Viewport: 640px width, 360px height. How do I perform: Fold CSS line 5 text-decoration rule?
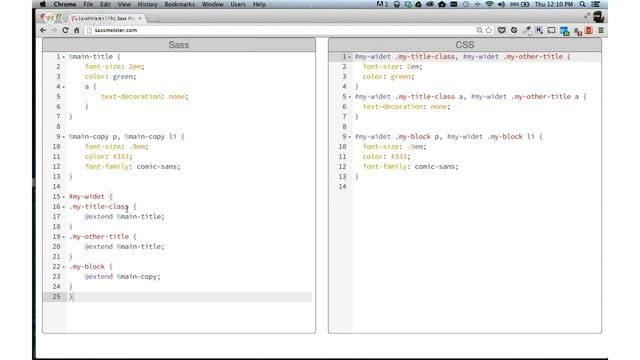[x=349, y=97]
